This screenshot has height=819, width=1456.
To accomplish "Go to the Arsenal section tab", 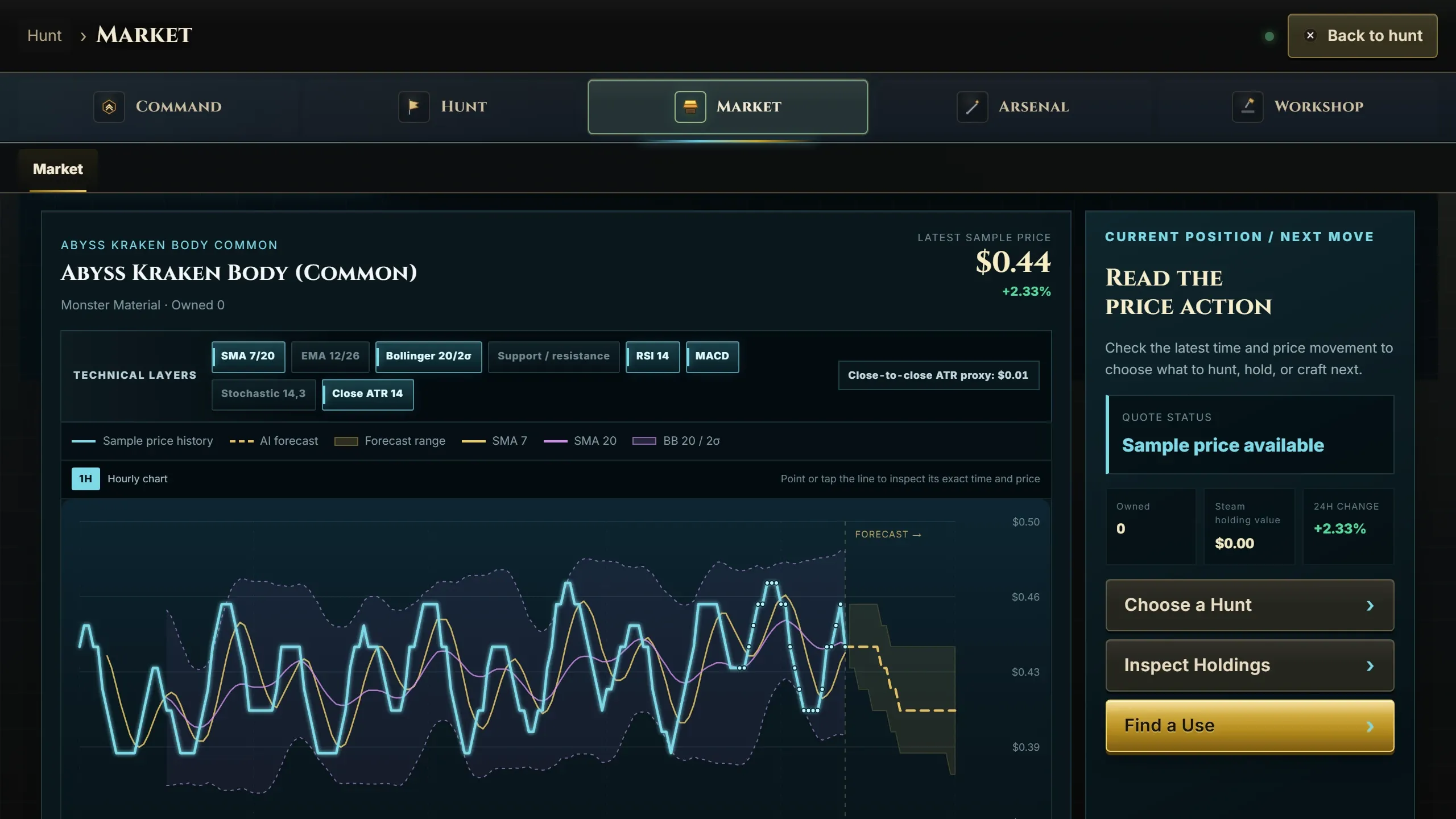I will (x=1013, y=106).
